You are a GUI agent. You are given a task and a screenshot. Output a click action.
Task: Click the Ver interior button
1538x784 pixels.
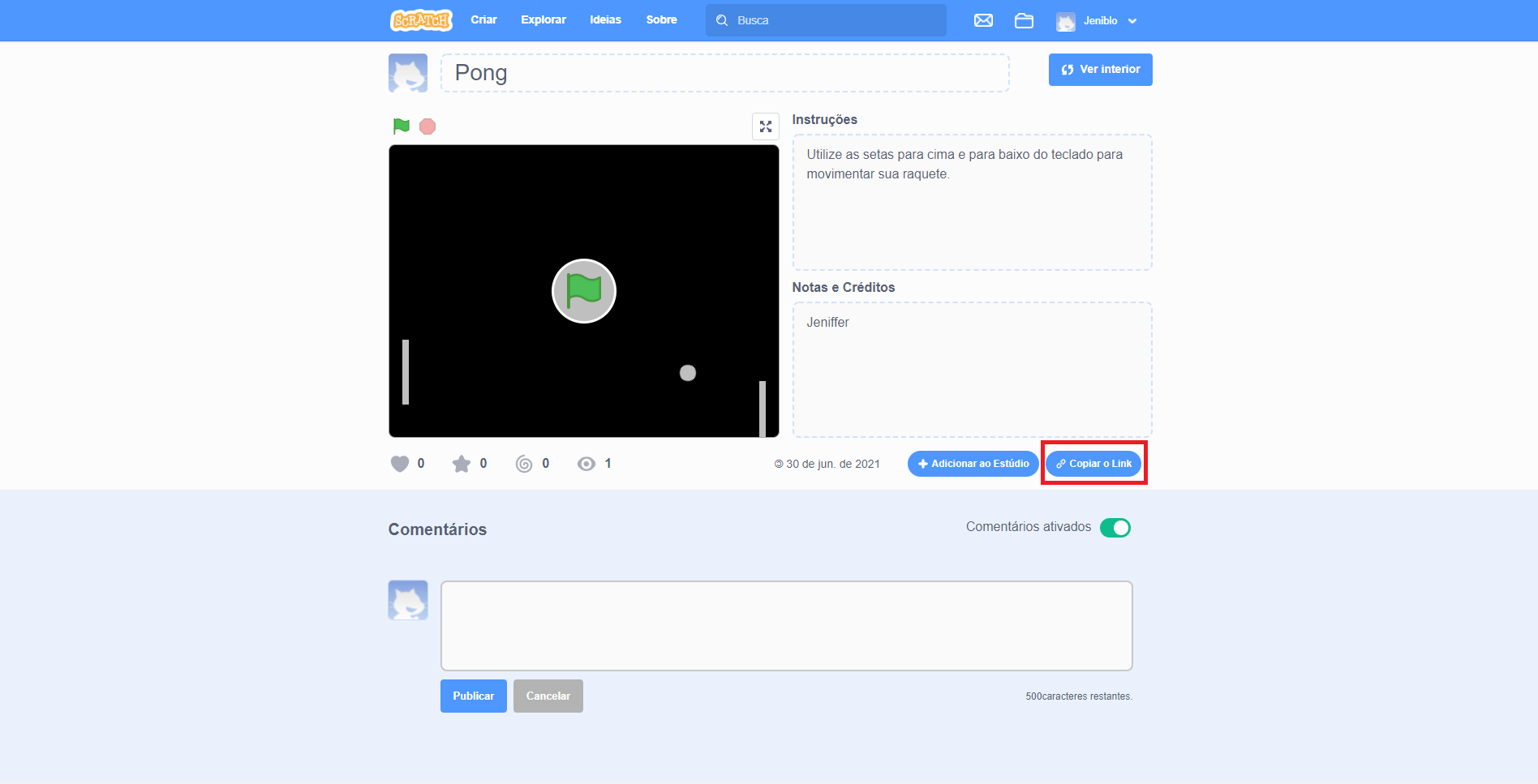(x=1100, y=70)
